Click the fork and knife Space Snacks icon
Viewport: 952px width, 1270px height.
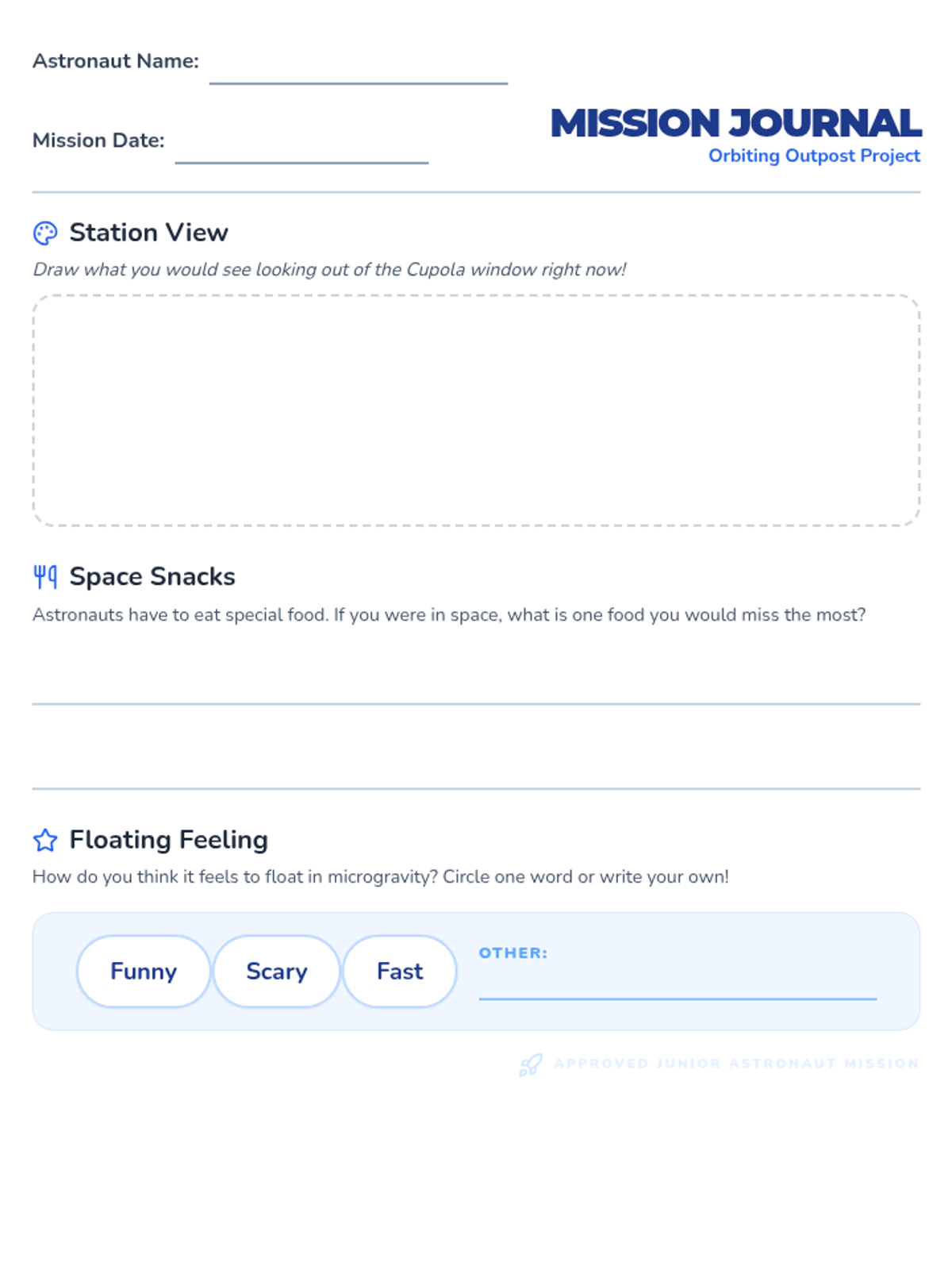[45, 577]
